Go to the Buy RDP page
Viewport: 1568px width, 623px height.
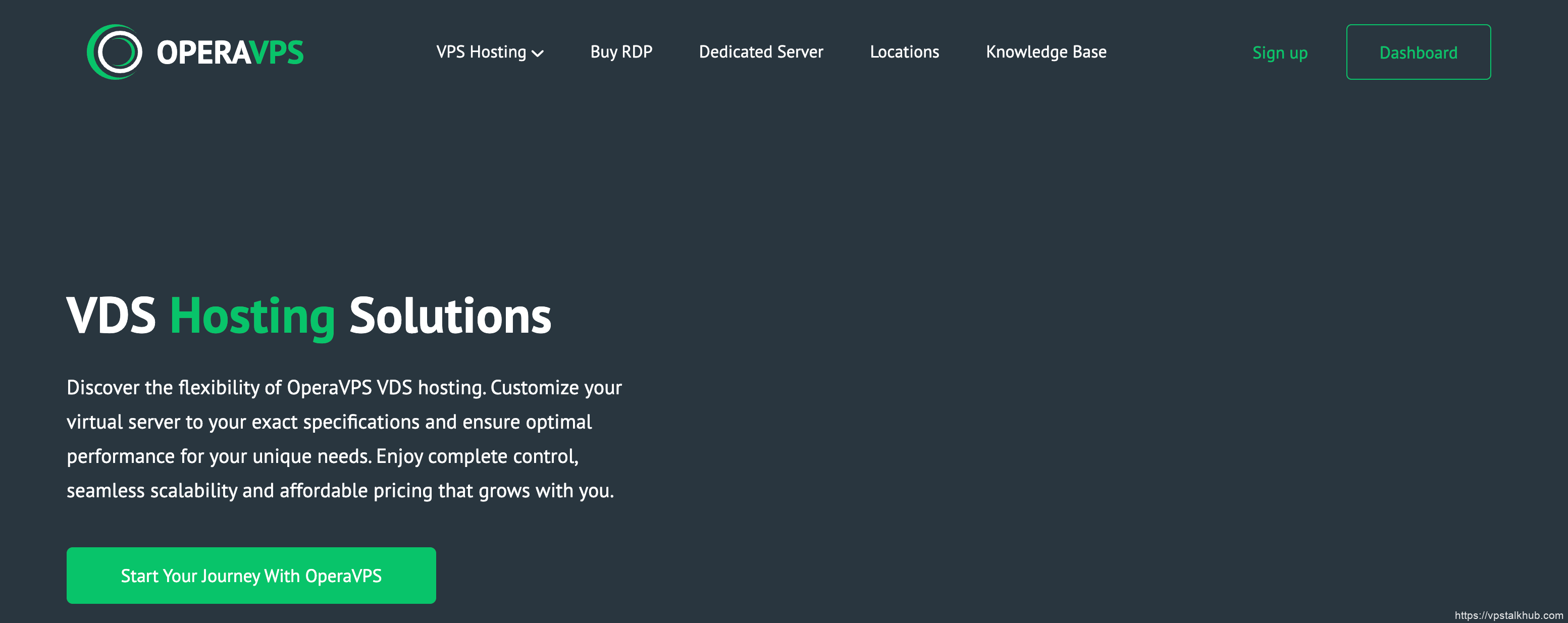pos(621,53)
